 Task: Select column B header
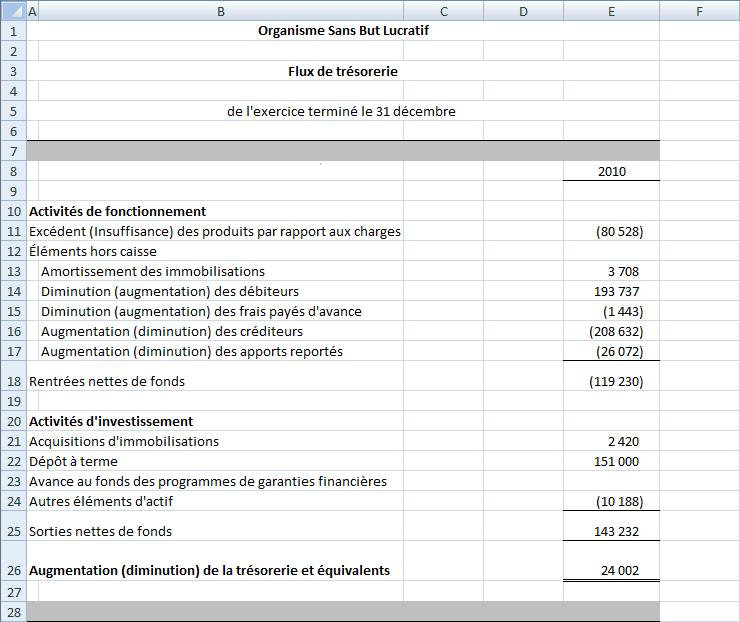pyautogui.click(x=220, y=11)
